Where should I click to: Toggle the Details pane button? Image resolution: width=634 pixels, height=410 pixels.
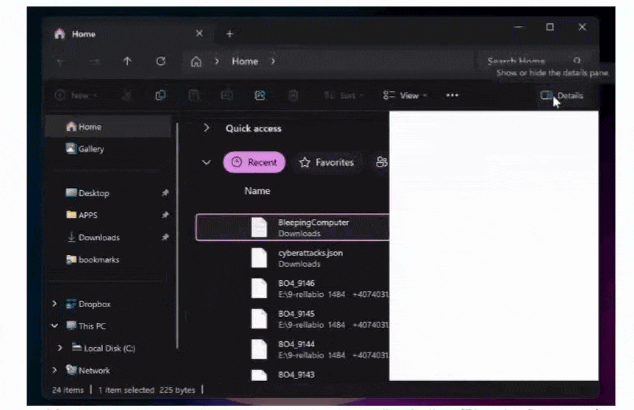(x=562, y=96)
